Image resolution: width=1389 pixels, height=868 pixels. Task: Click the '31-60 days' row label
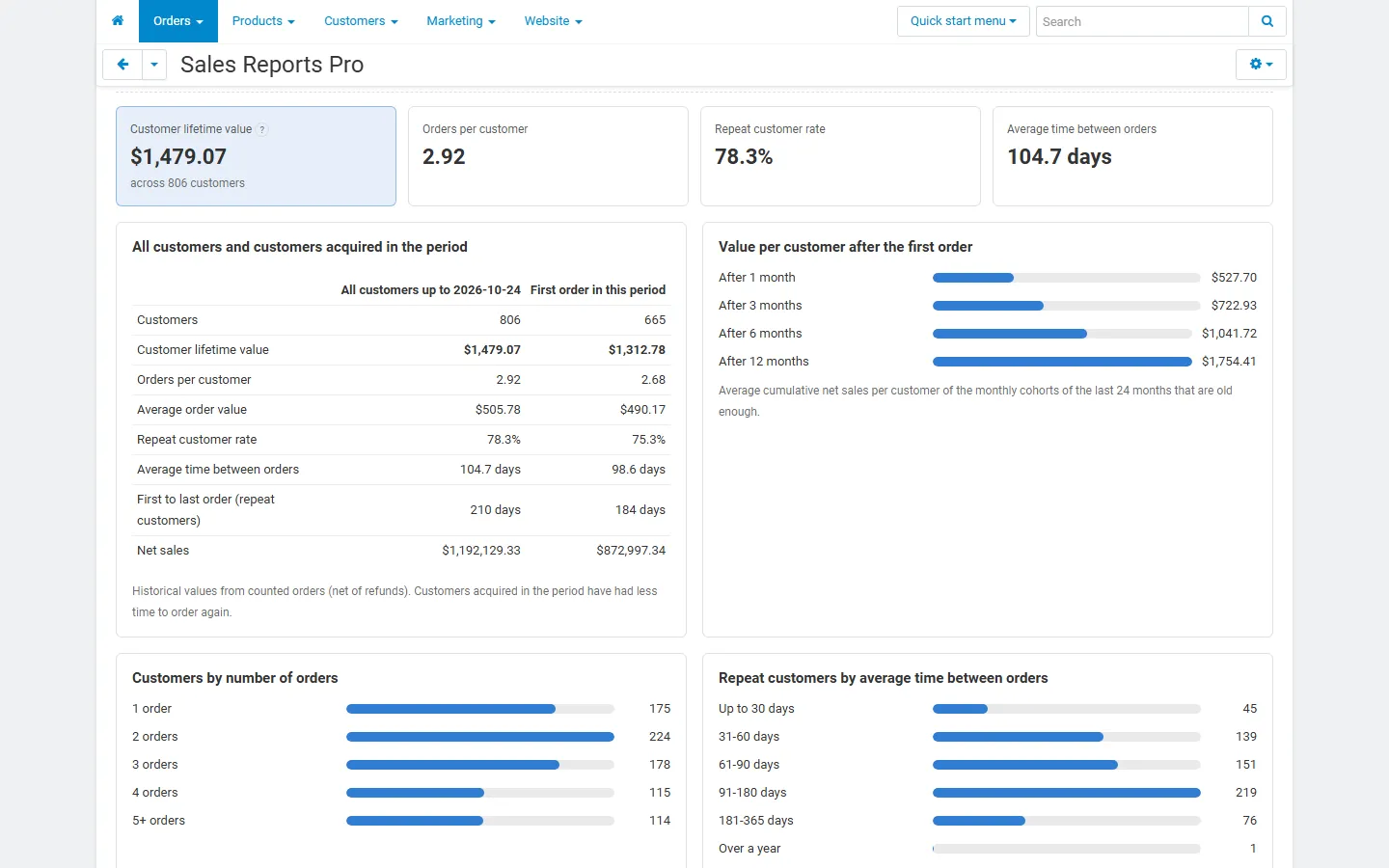tap(749, 737)
